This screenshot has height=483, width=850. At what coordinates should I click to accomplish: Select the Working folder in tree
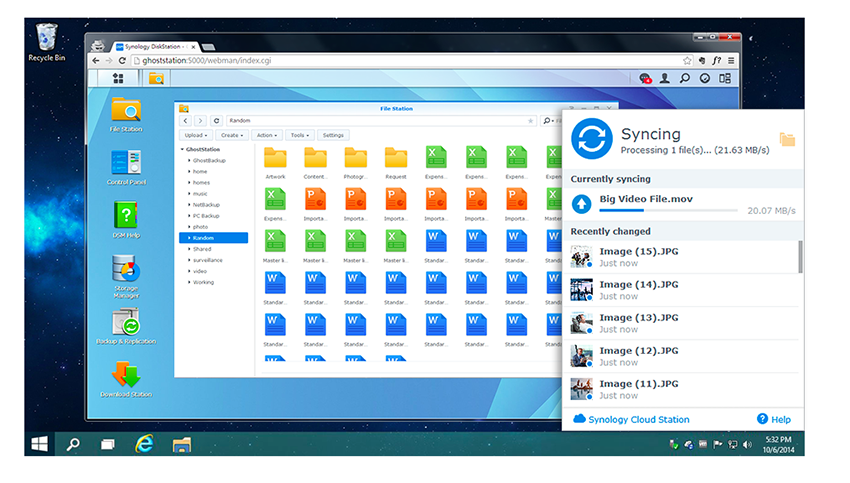click(x=203, y=282)
